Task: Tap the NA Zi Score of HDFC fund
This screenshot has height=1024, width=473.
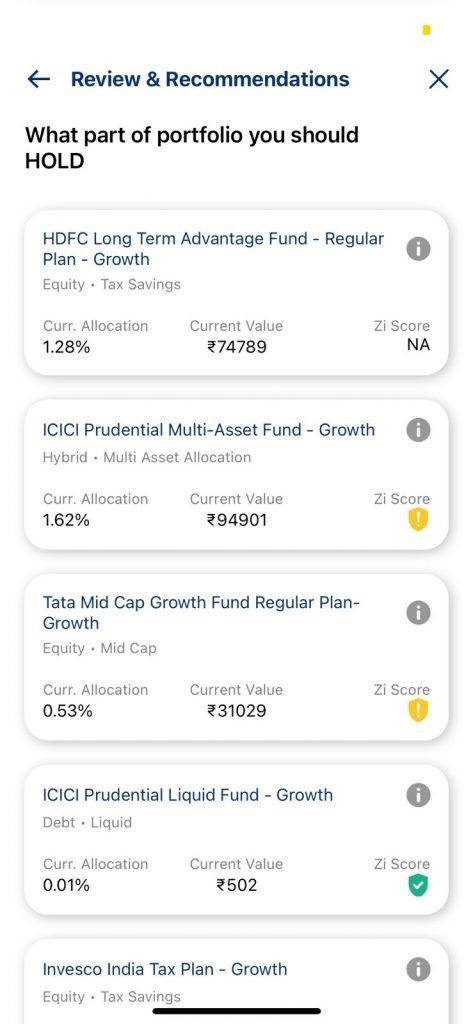Action: pyautogui.click(x=418, y=345)
